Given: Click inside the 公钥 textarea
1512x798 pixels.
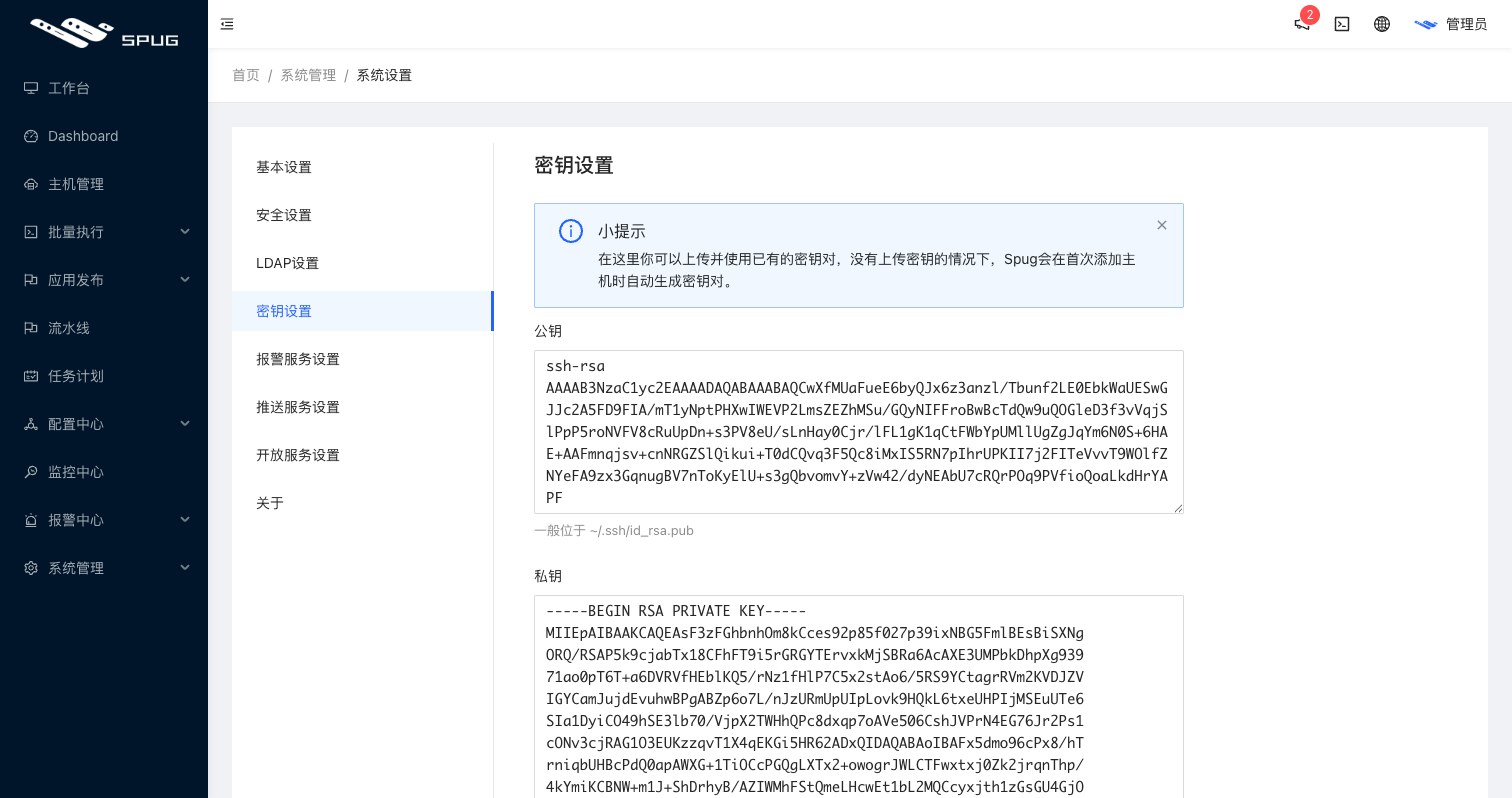Looking at the screenshot, I should pos(859,432).
